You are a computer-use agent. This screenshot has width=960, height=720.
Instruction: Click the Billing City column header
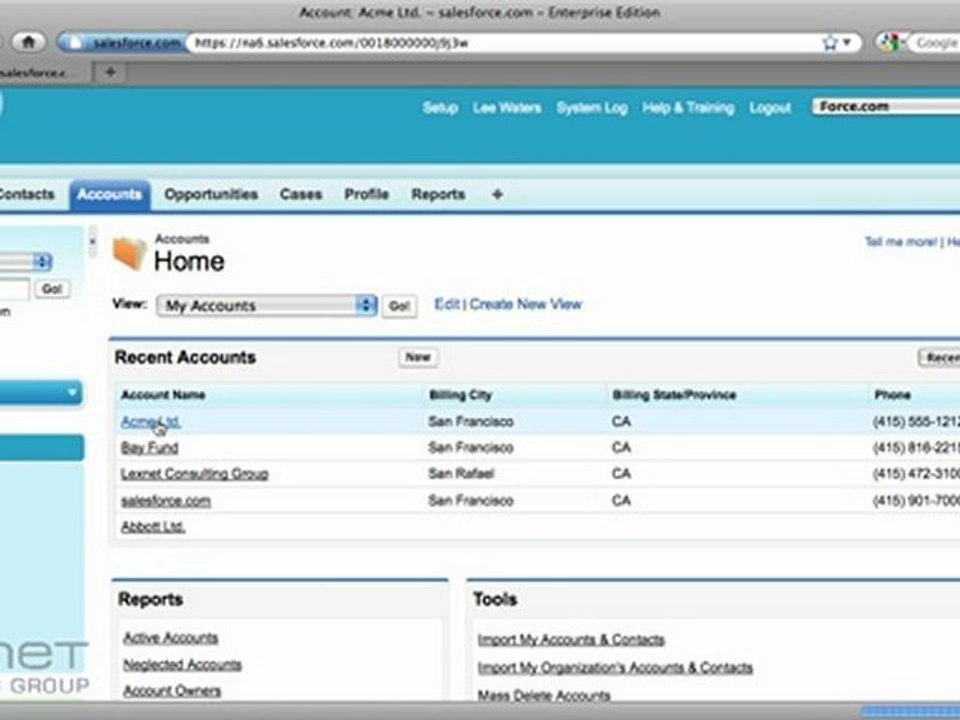click(x=460, y=395)
